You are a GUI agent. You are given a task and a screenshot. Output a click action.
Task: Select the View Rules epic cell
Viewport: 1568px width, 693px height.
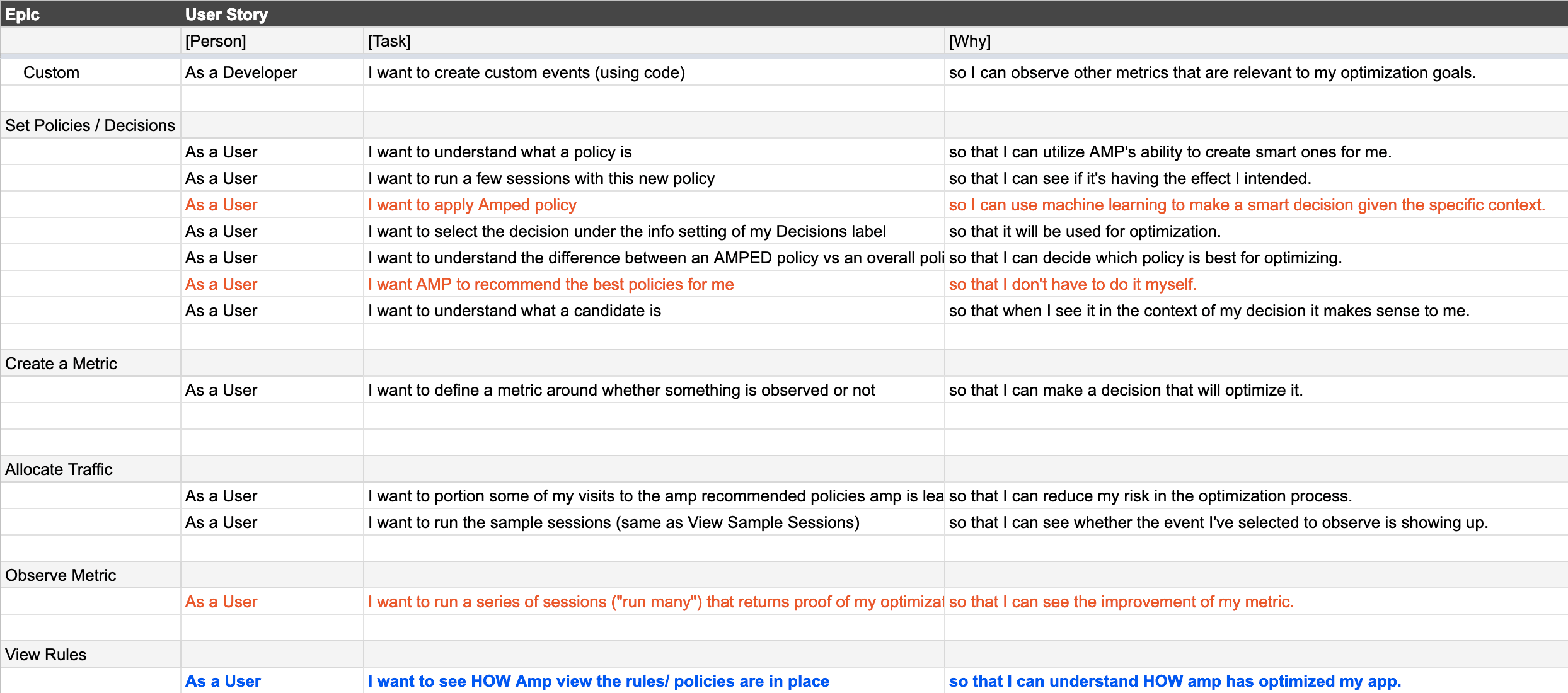click(91, 655)
